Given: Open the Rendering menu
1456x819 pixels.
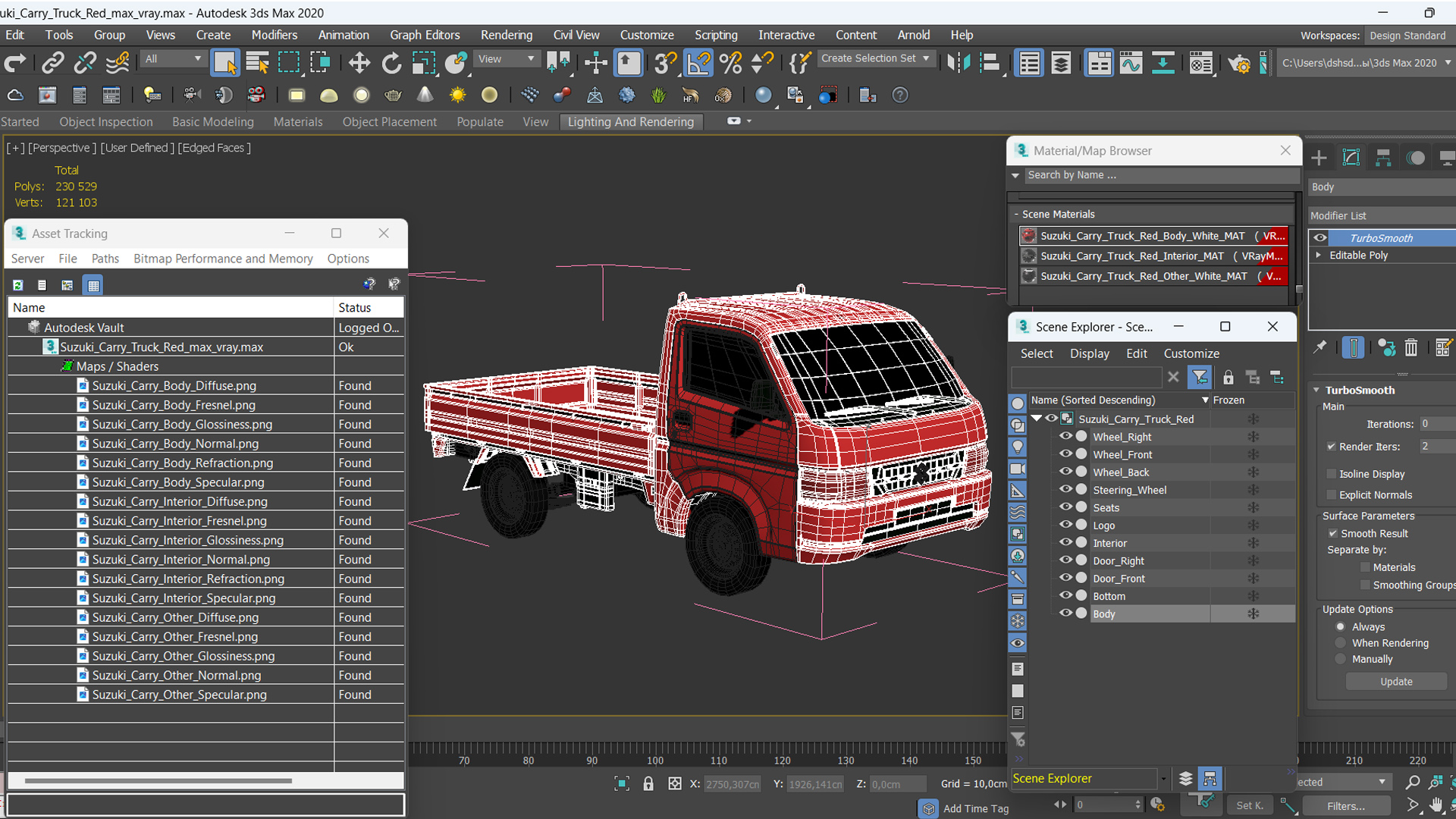Looking at the screenshot, I should point(506,35).
